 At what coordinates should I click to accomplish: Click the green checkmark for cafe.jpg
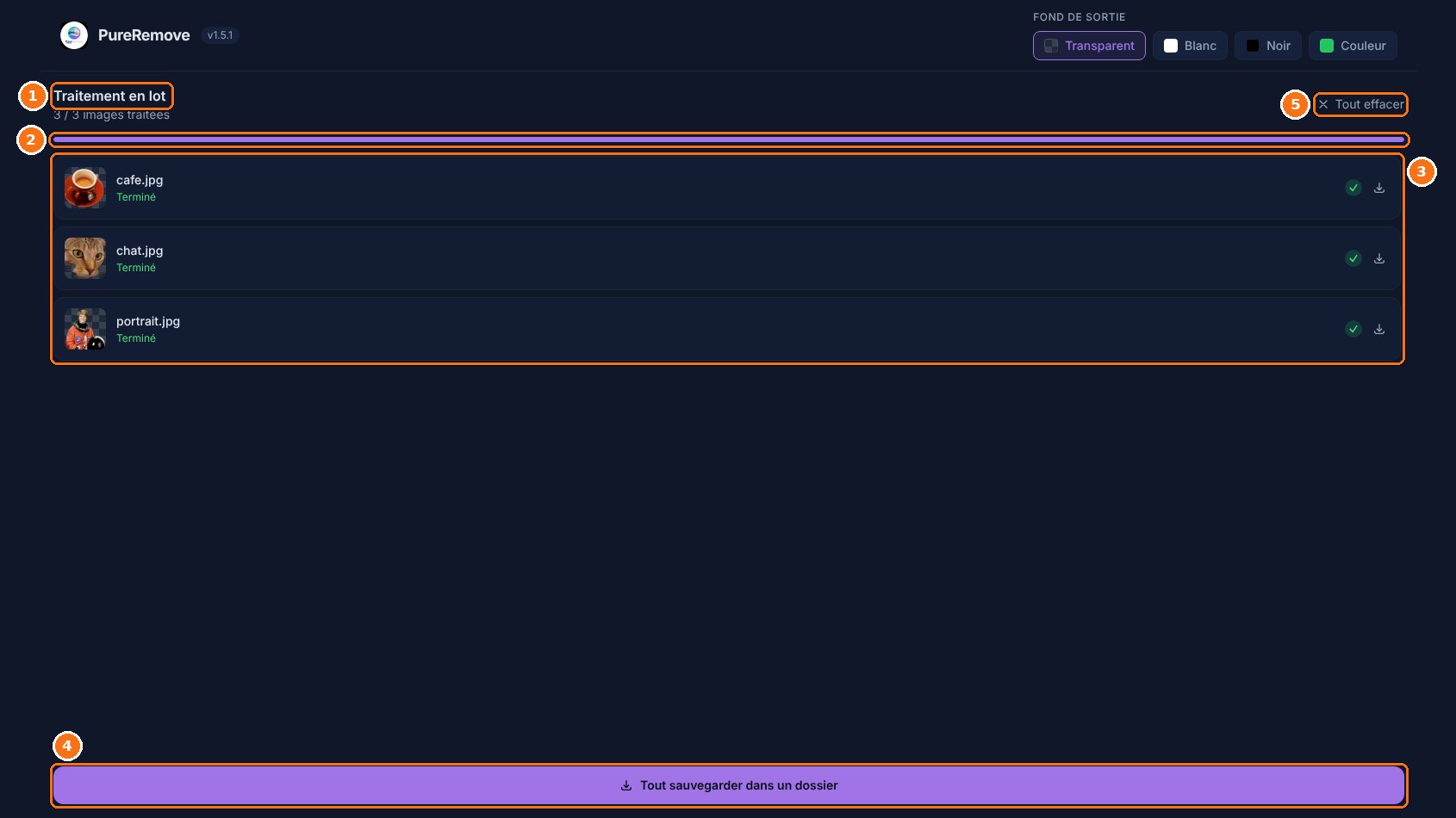[x=1353, y=188]
